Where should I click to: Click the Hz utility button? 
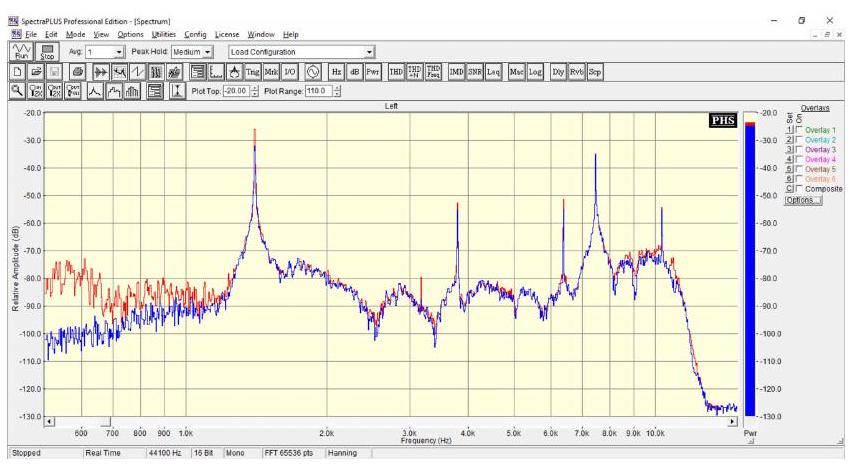[x=337, y=72]
